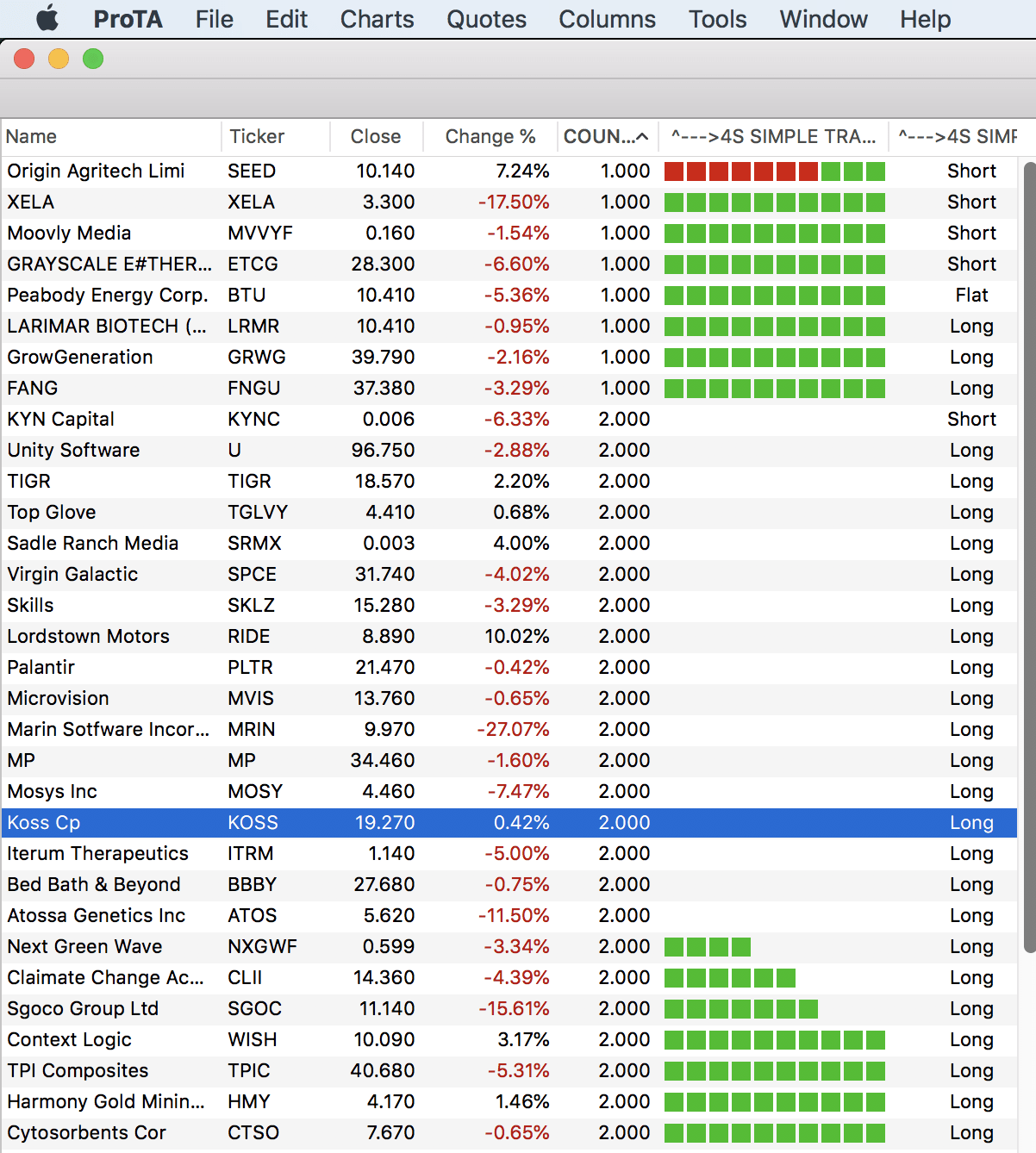Click the red close window button

[24, 59]
